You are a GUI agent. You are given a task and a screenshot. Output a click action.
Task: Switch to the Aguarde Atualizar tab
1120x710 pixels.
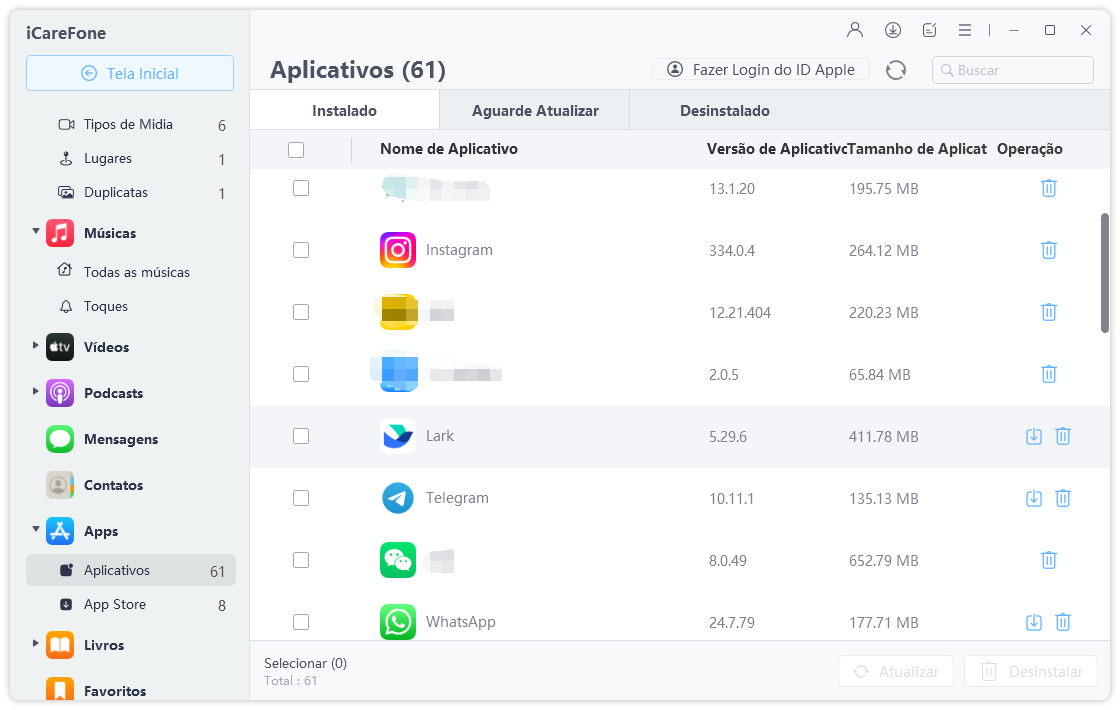pyautogui.click(x=535, y=111)
